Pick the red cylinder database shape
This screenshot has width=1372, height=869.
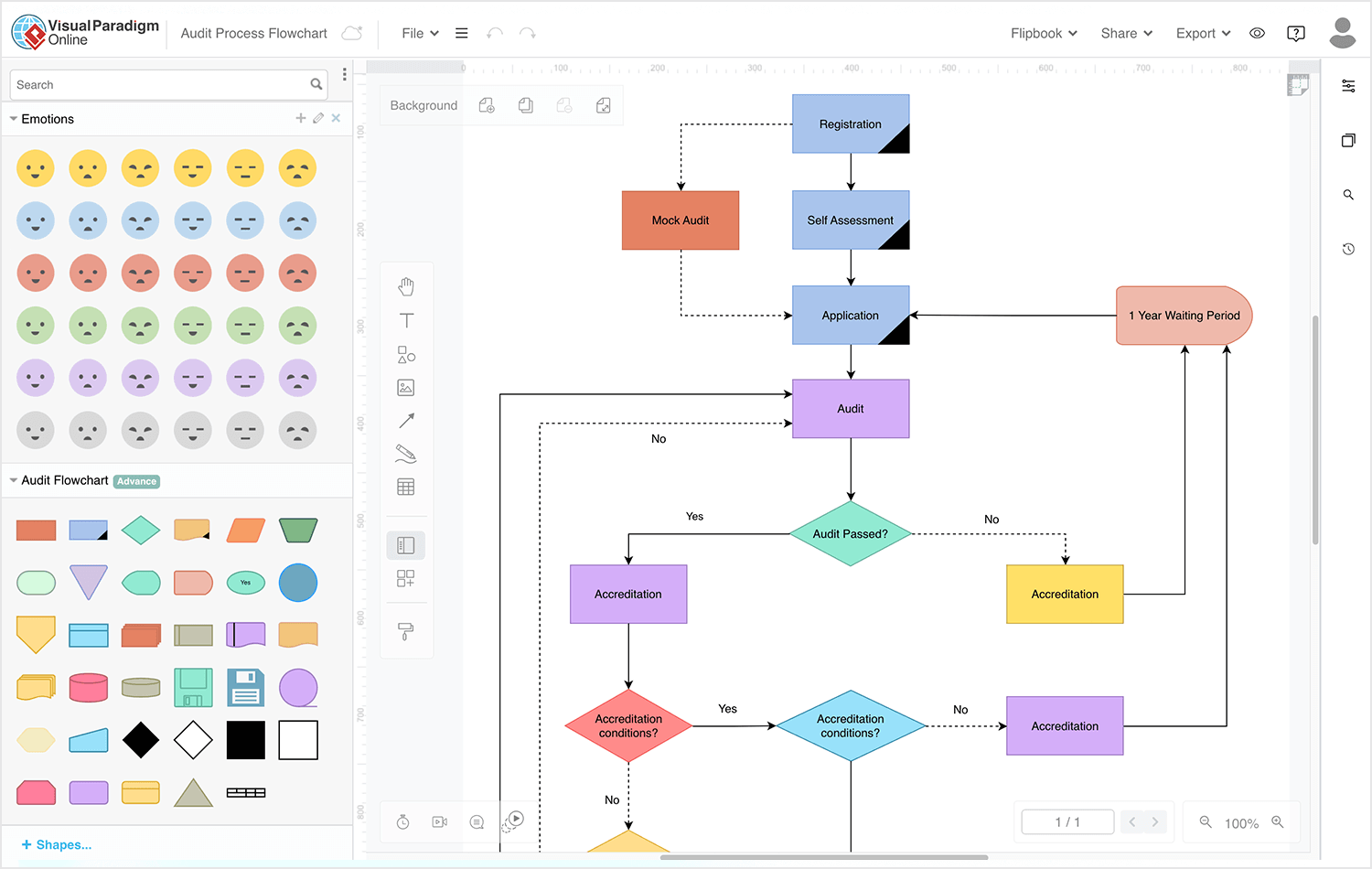point(89,688)
